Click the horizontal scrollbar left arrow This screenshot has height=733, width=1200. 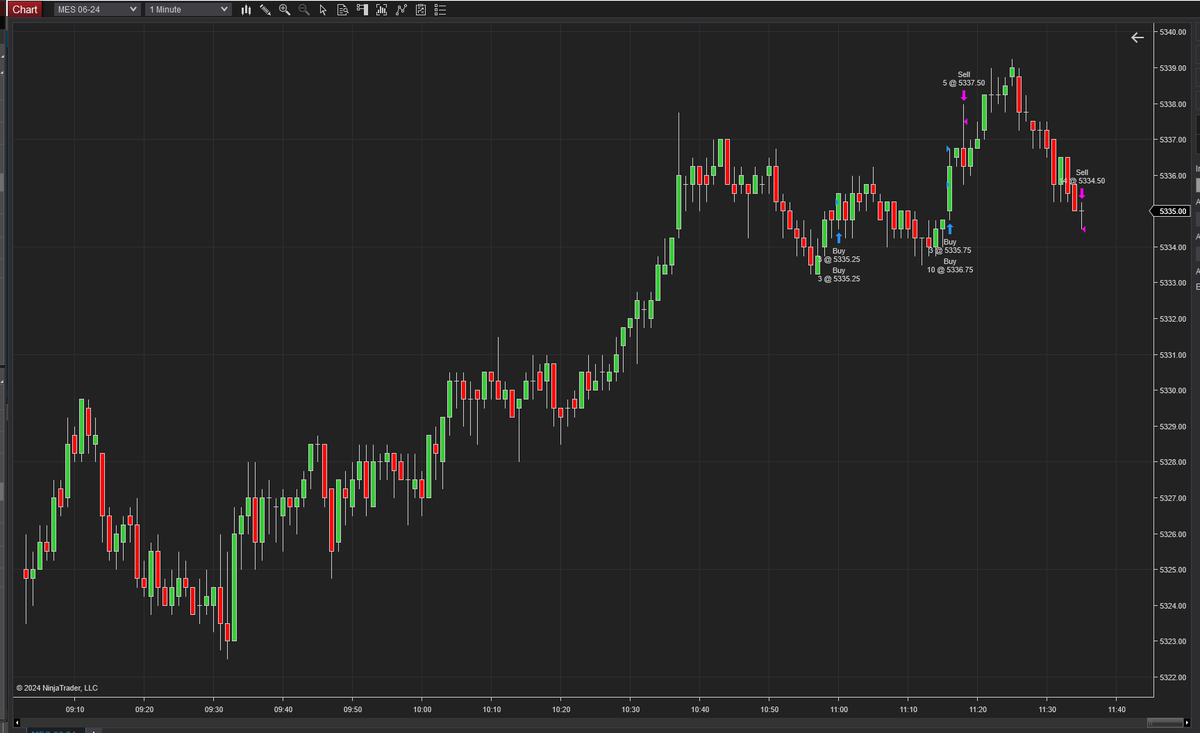coord(17,721)
